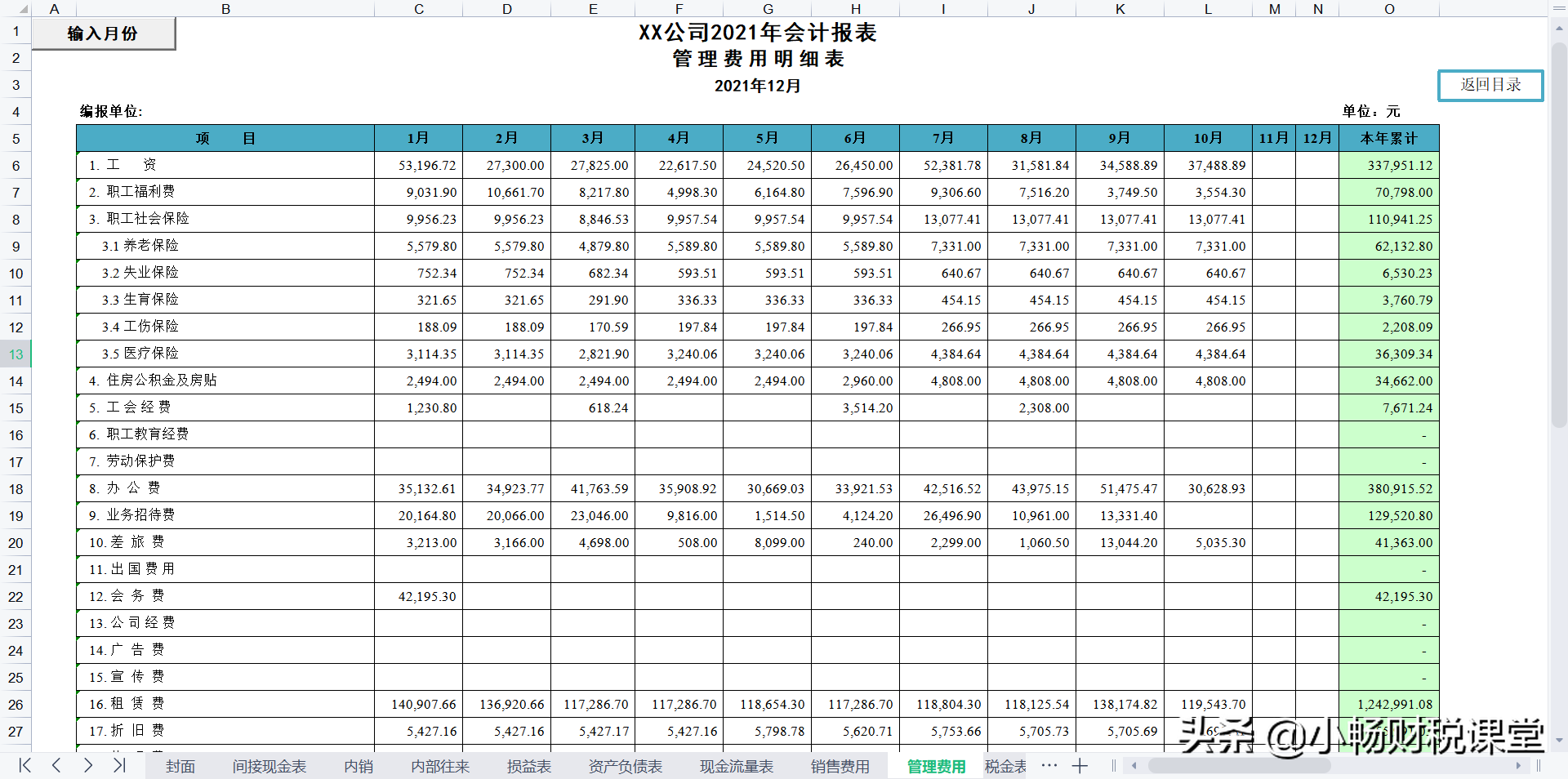Switch to the 封面 sheet tab

pos(180,766)
